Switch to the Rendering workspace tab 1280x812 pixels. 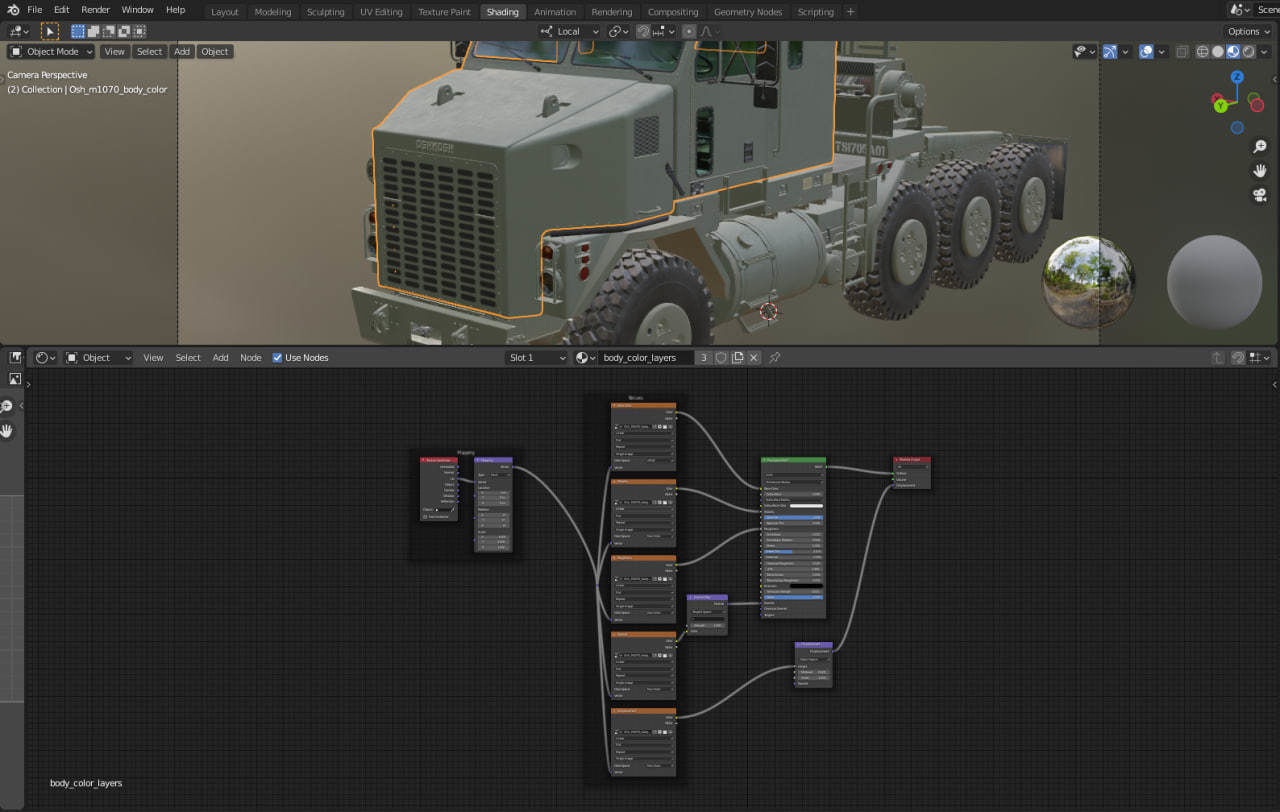tap(612, 12)
